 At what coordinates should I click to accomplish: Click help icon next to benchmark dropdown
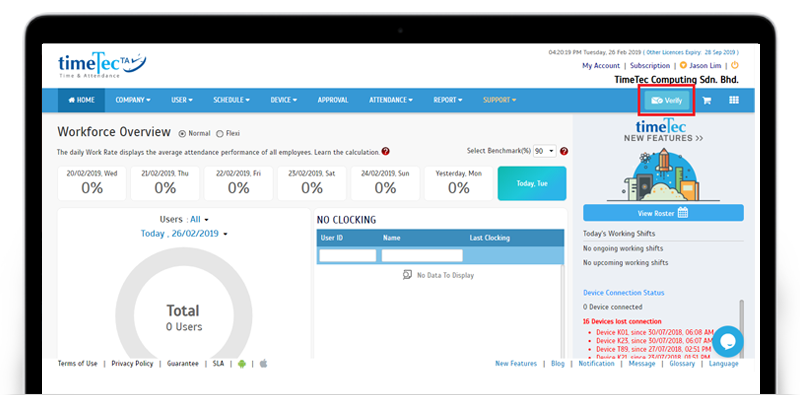(564, 152)
